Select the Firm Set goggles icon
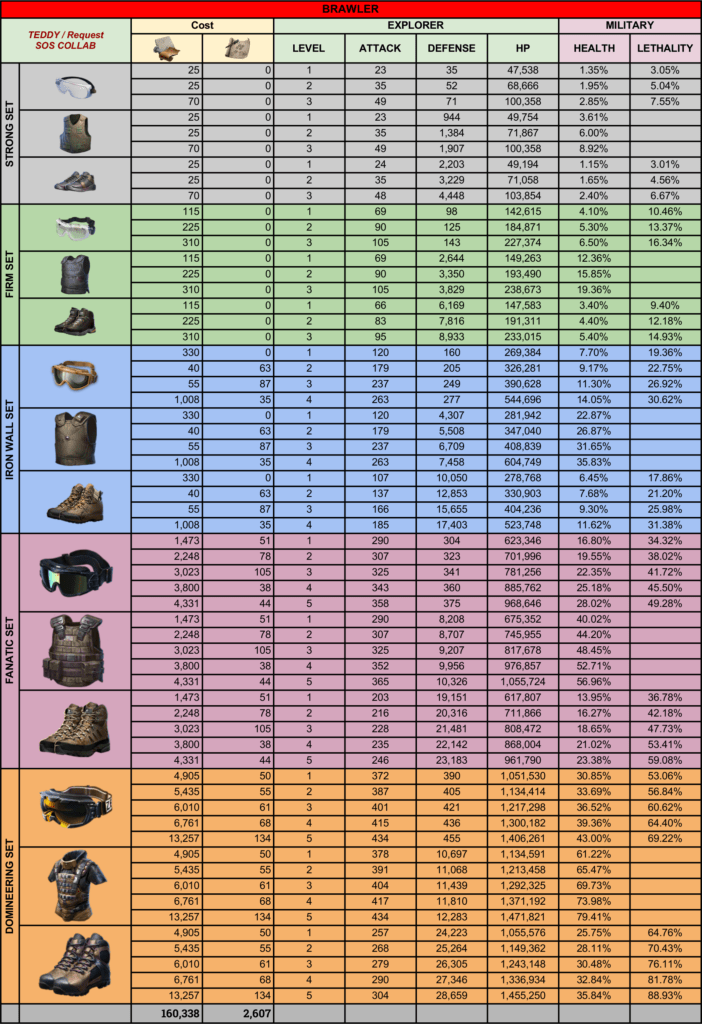Screen dimensions: 702x1024 [x=75, y=228]
